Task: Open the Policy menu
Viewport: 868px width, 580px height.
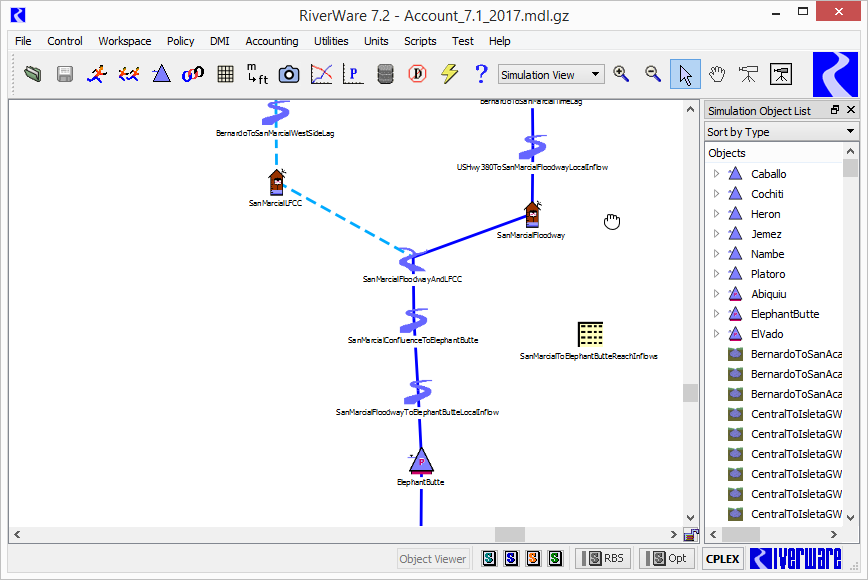Action: click(x=180, y=41)
